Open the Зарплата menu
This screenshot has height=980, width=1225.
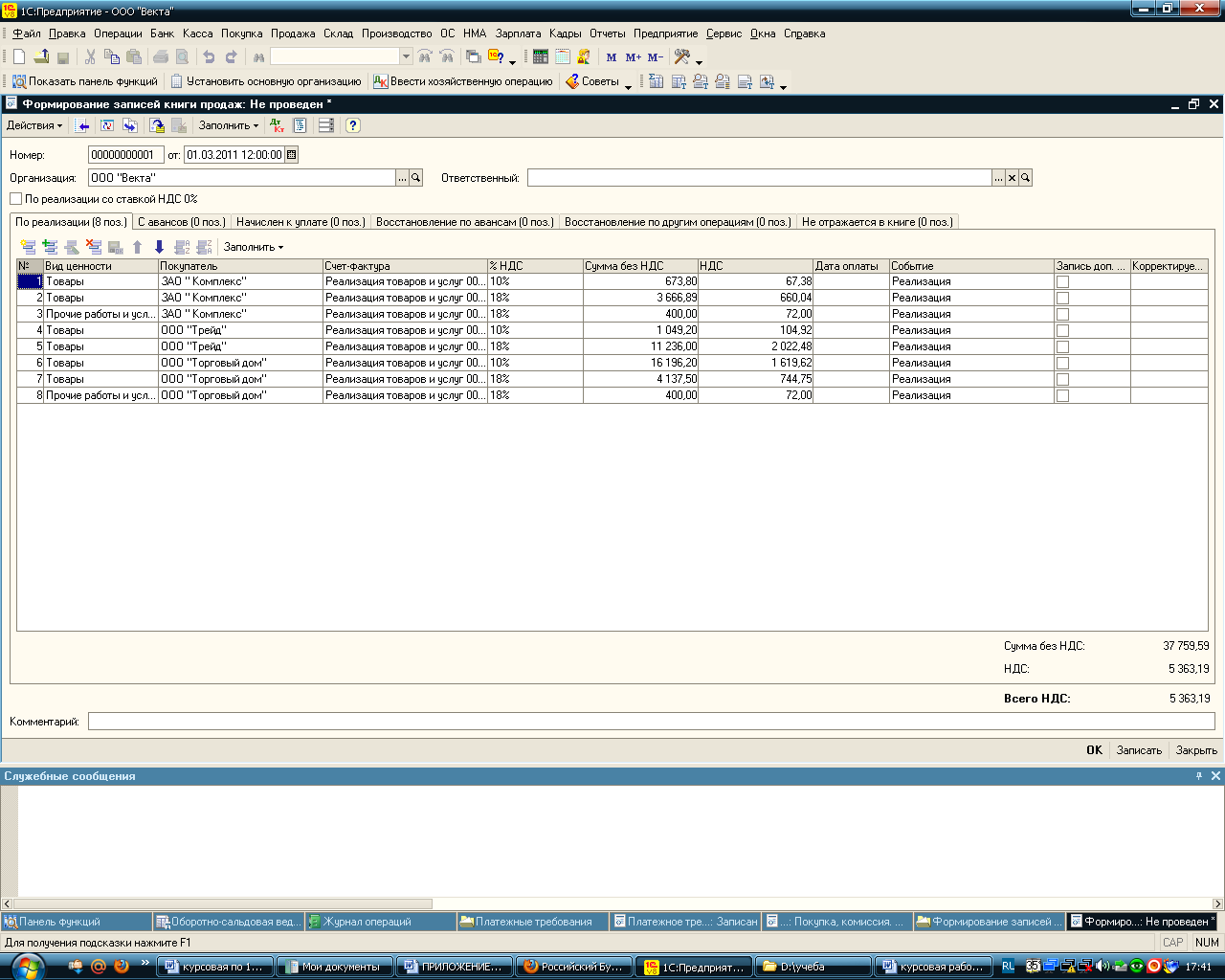coord(519,33)
